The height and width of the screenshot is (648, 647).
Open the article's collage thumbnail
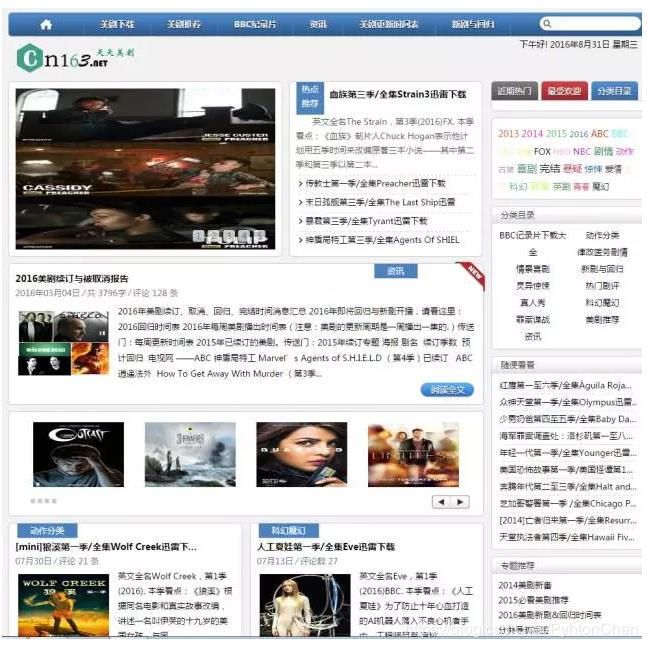(64, 343)
